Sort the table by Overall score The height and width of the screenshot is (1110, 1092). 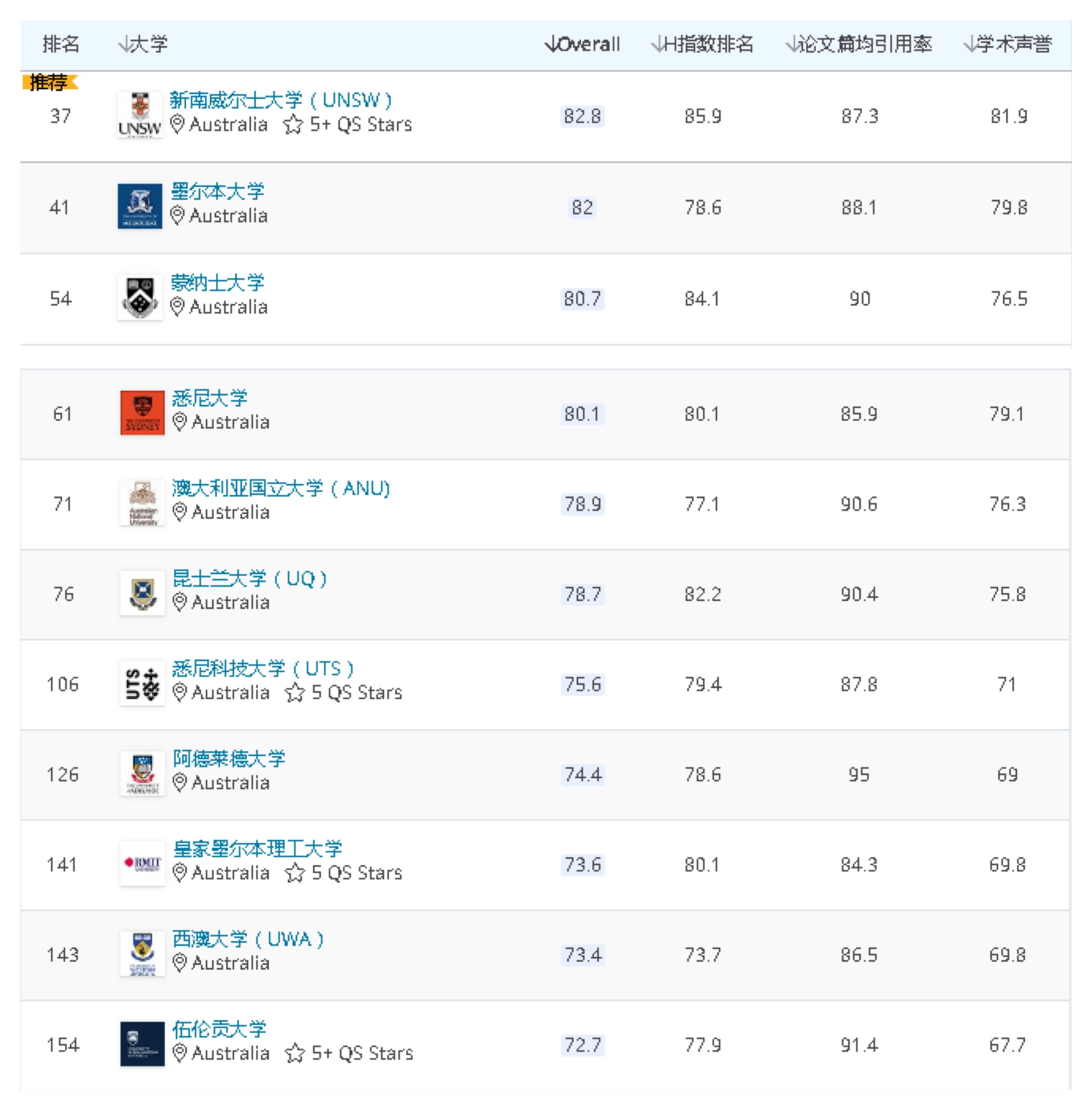click(582, 44)
